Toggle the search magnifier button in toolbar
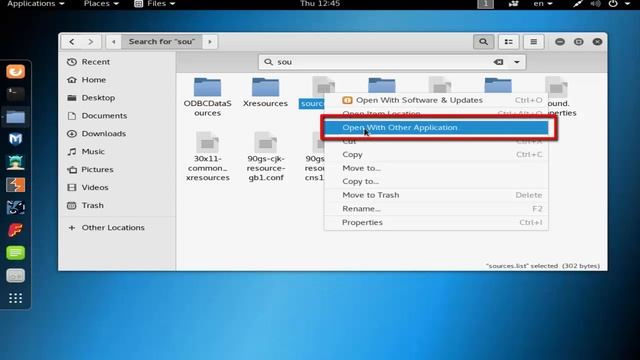The height and width of the screenshot is (360, 640). point(483,42)
